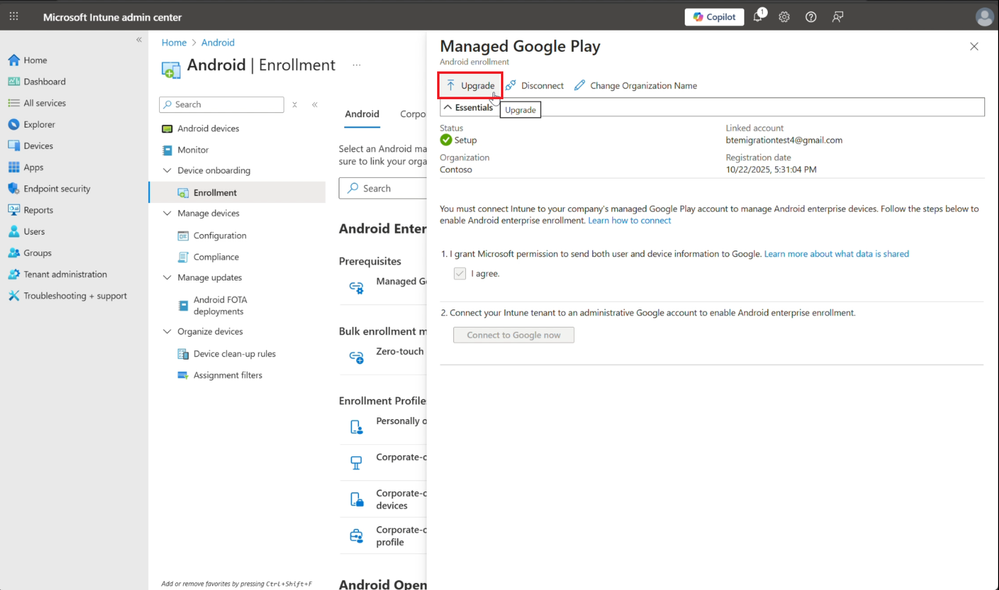999x590 pixels.
Task: Open Devices in left navigation
Action: coord(31,146)
